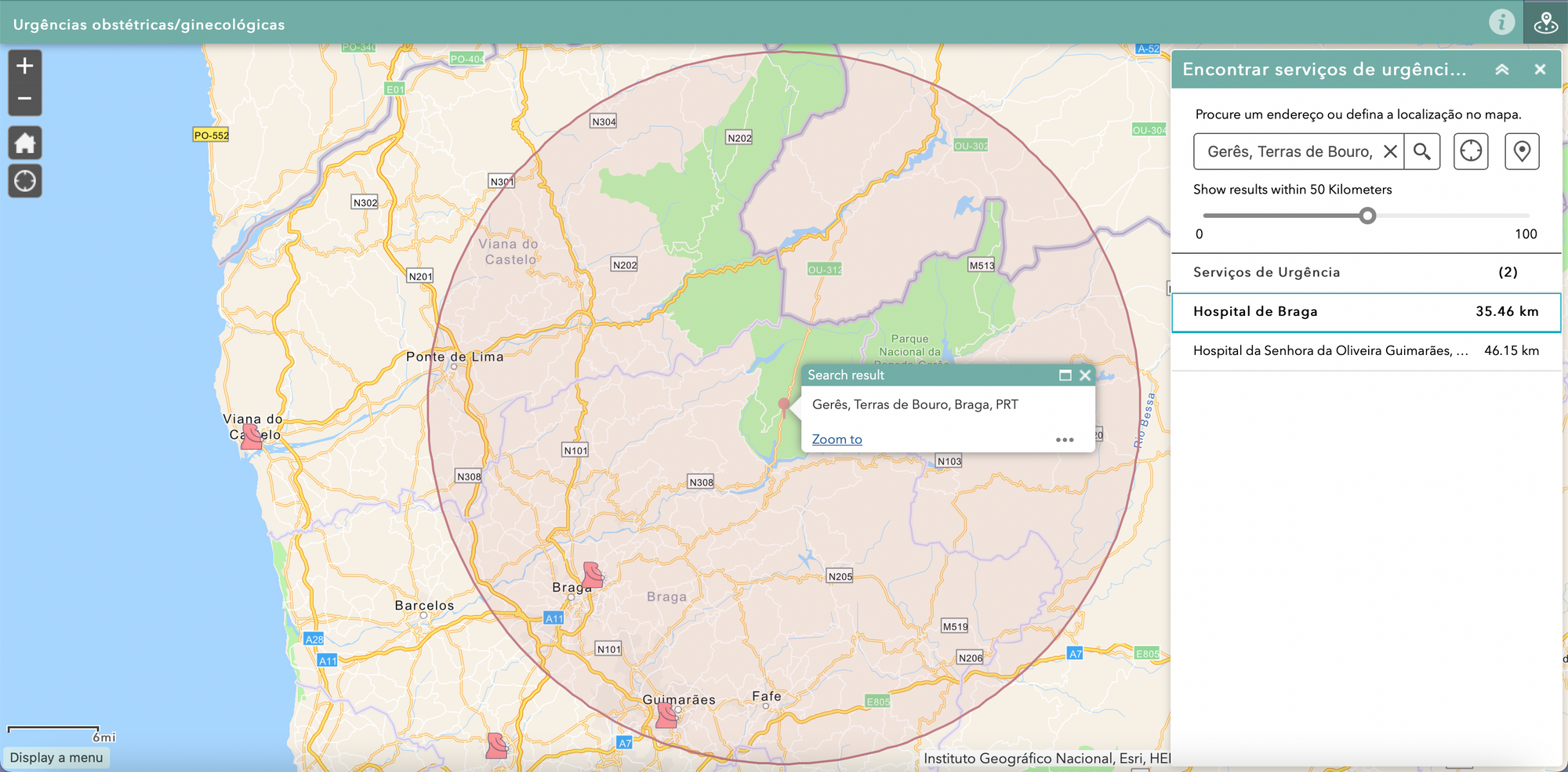Screen dimensions: 1568x772
Task: Select Hospital de Braga result
Action: pos(1365,312)
